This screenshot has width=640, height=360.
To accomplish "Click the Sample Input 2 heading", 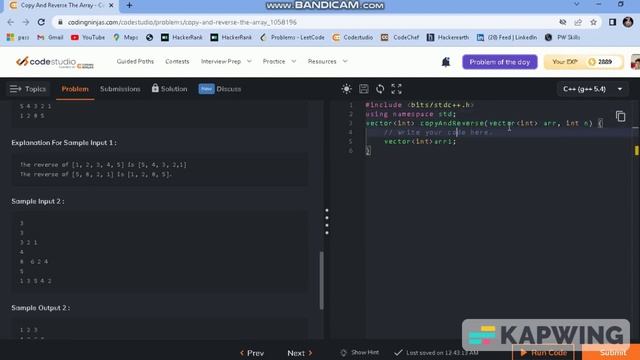I will coord(38,201).
